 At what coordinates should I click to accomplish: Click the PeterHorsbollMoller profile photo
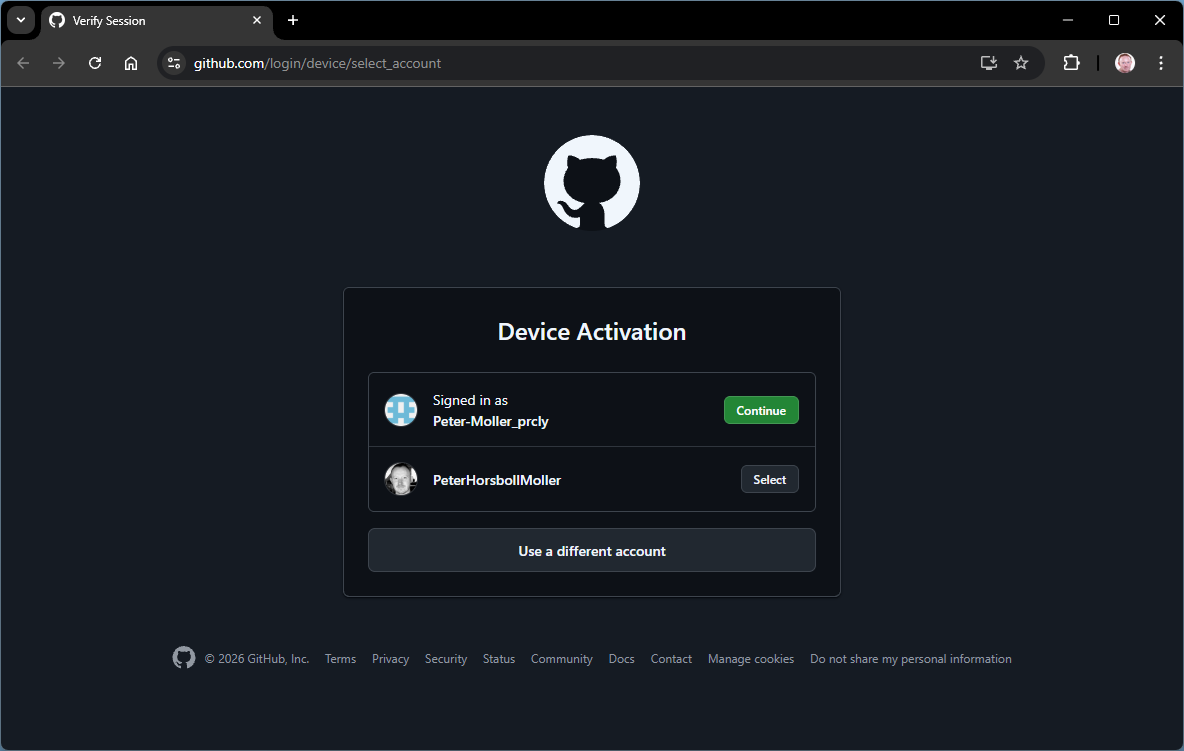401,479
